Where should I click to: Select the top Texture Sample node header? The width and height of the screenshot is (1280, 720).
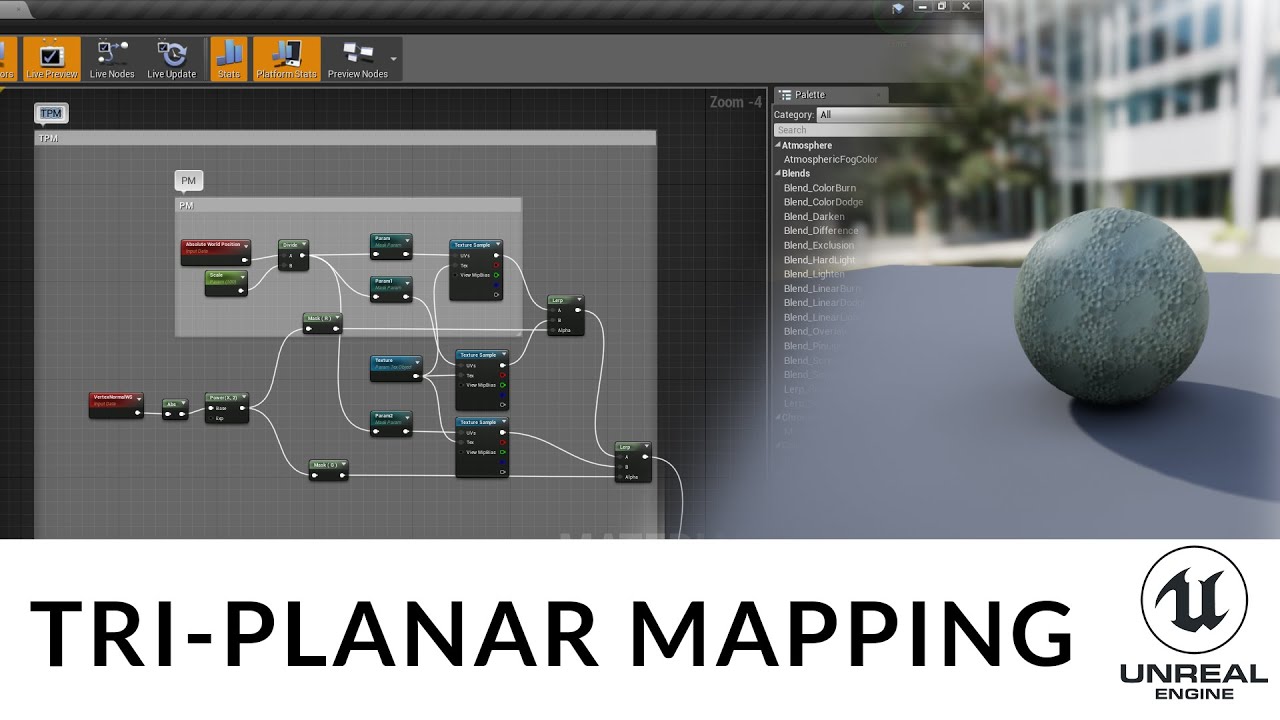pyautogui.click(x=476, y=245)
